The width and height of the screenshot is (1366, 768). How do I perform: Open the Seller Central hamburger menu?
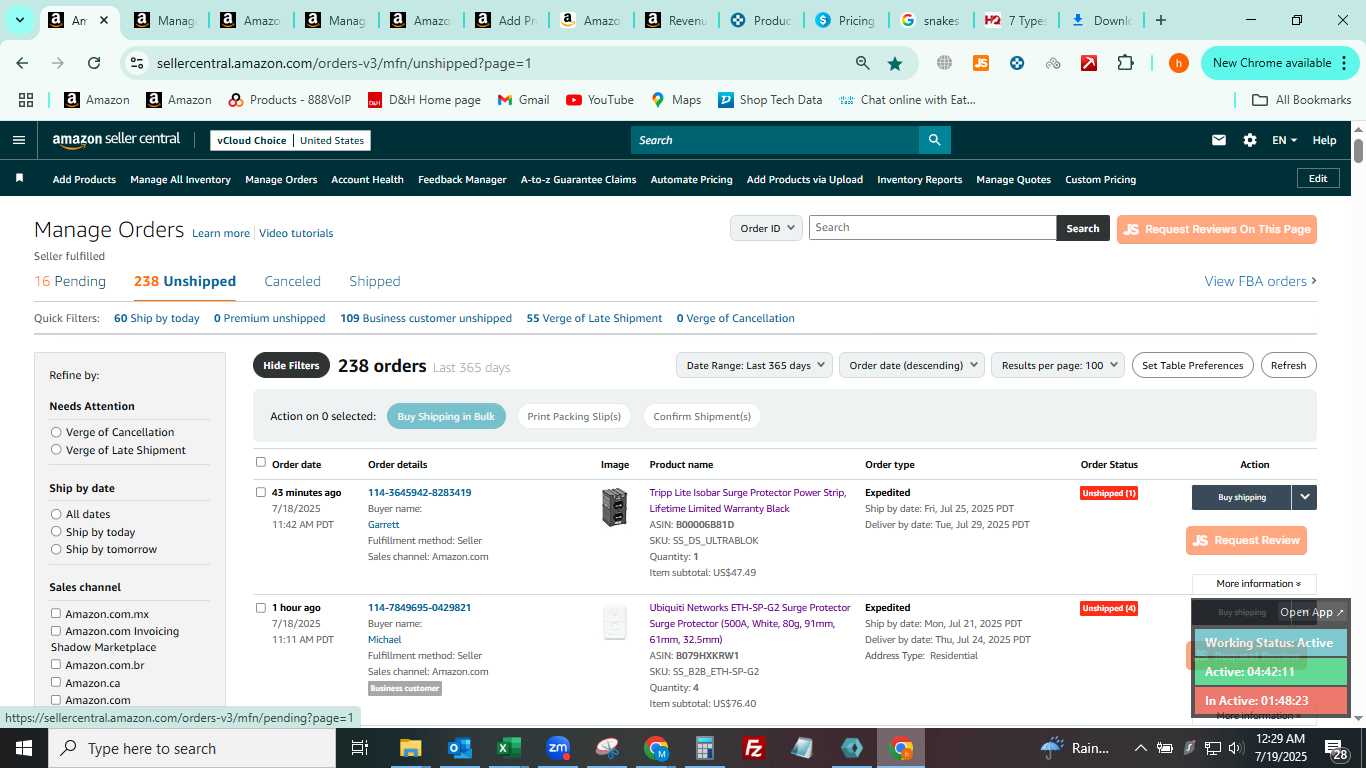click(18, 140)
